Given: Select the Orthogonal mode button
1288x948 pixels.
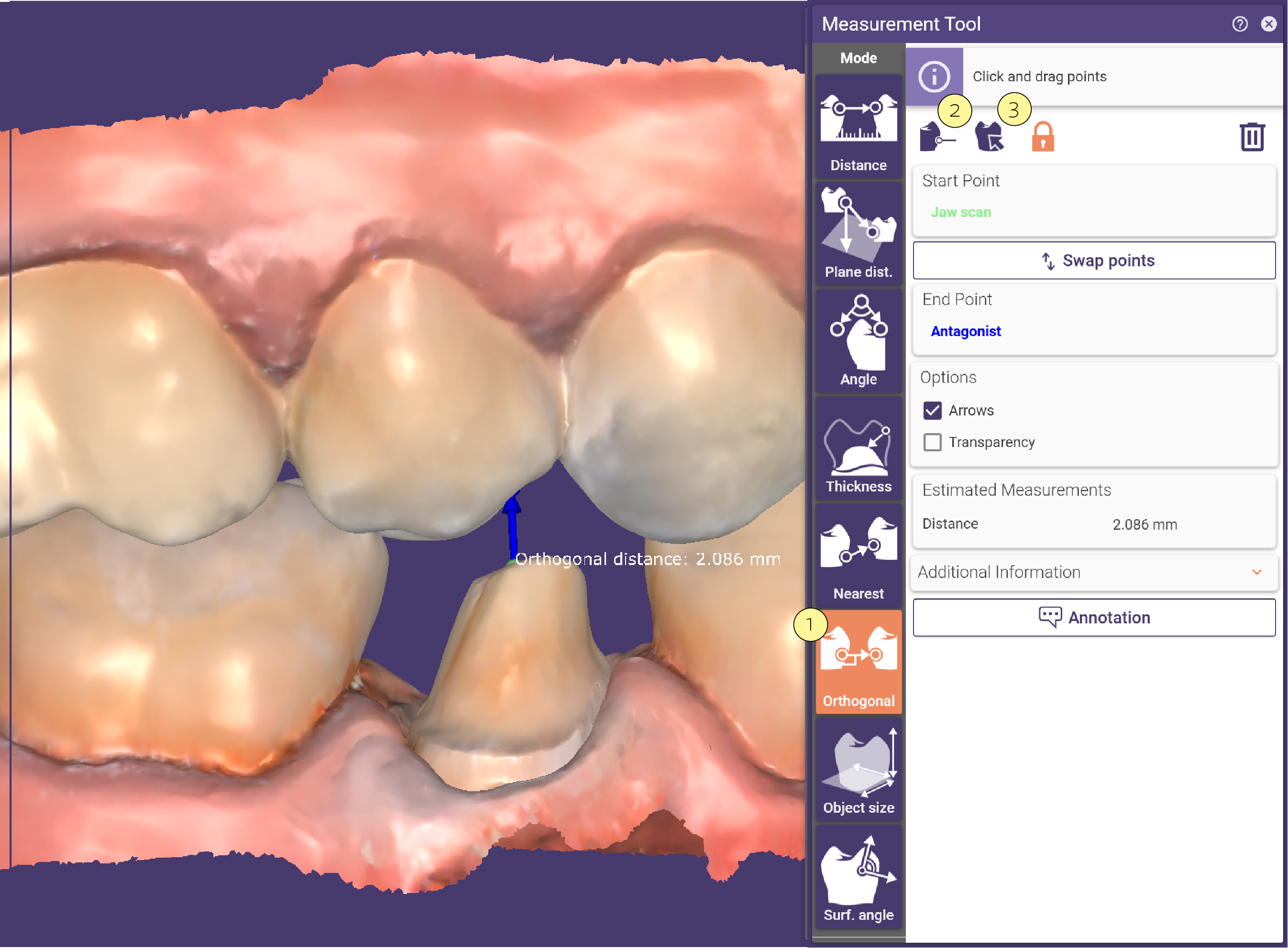Looking at the screenshot, I should (858, 662).
